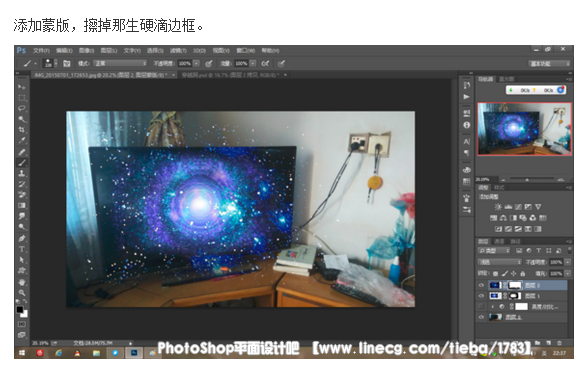Select the Clone Stamp tool

coord(22,173)
